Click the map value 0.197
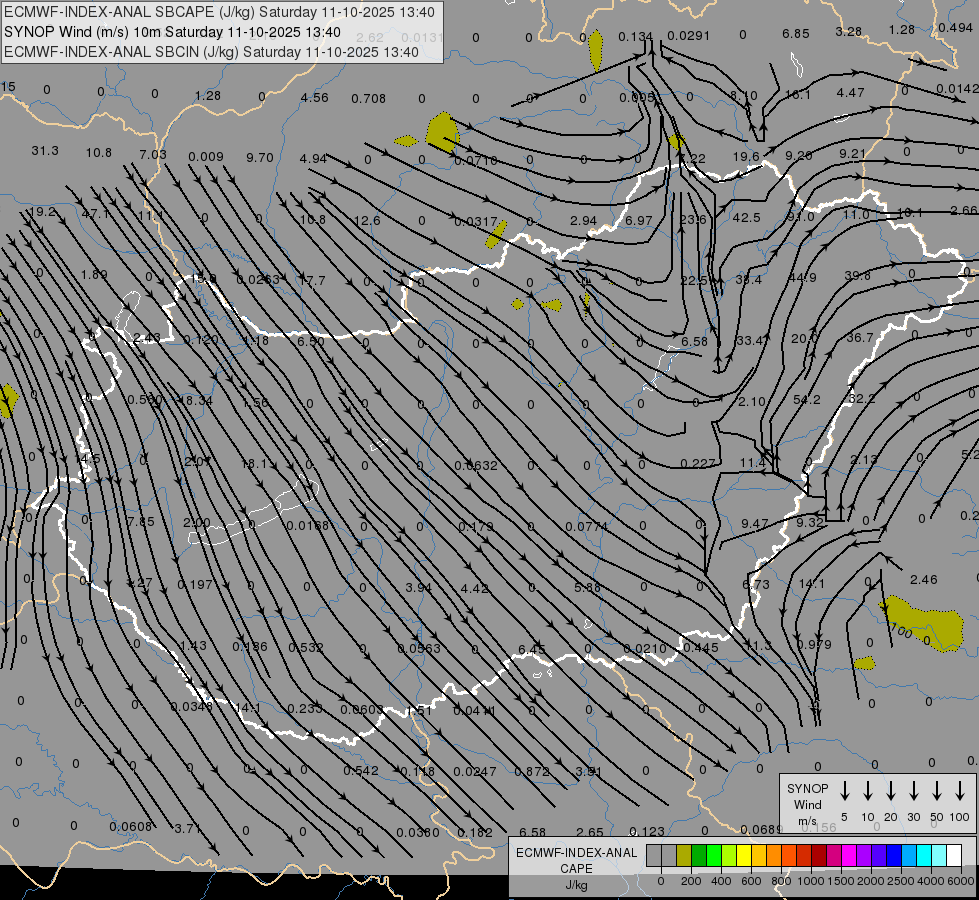Image resolution: width=979 pixels, height=900 pixels. (x=195, y=585)
